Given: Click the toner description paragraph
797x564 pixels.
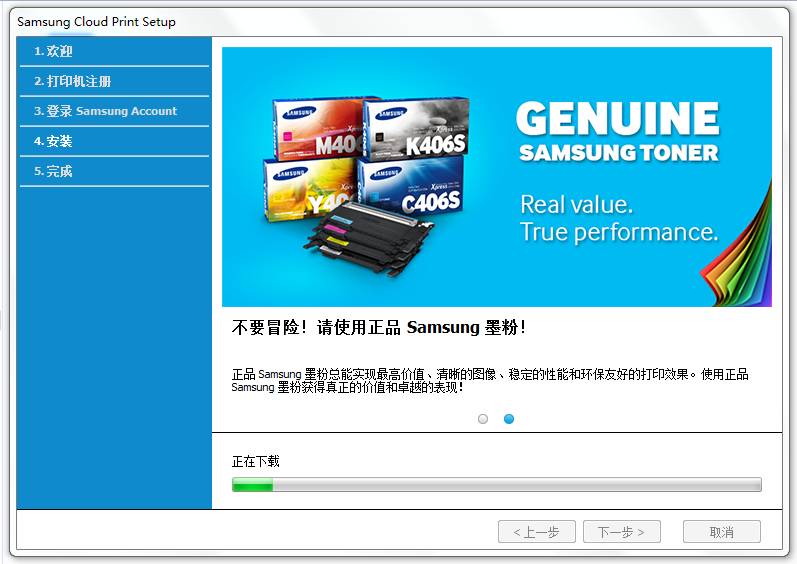Looking at the screenshot, I should point(490,381).
